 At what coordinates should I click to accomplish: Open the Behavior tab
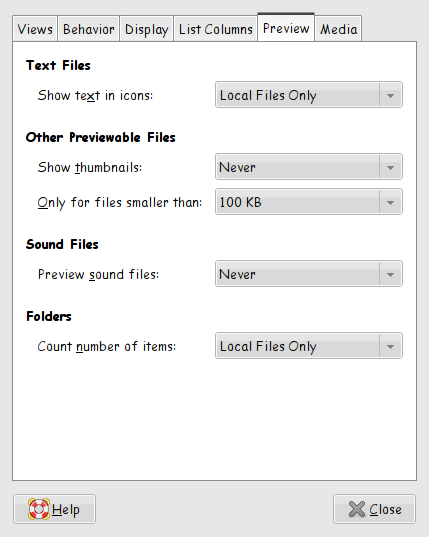click(x=88, y=28)
